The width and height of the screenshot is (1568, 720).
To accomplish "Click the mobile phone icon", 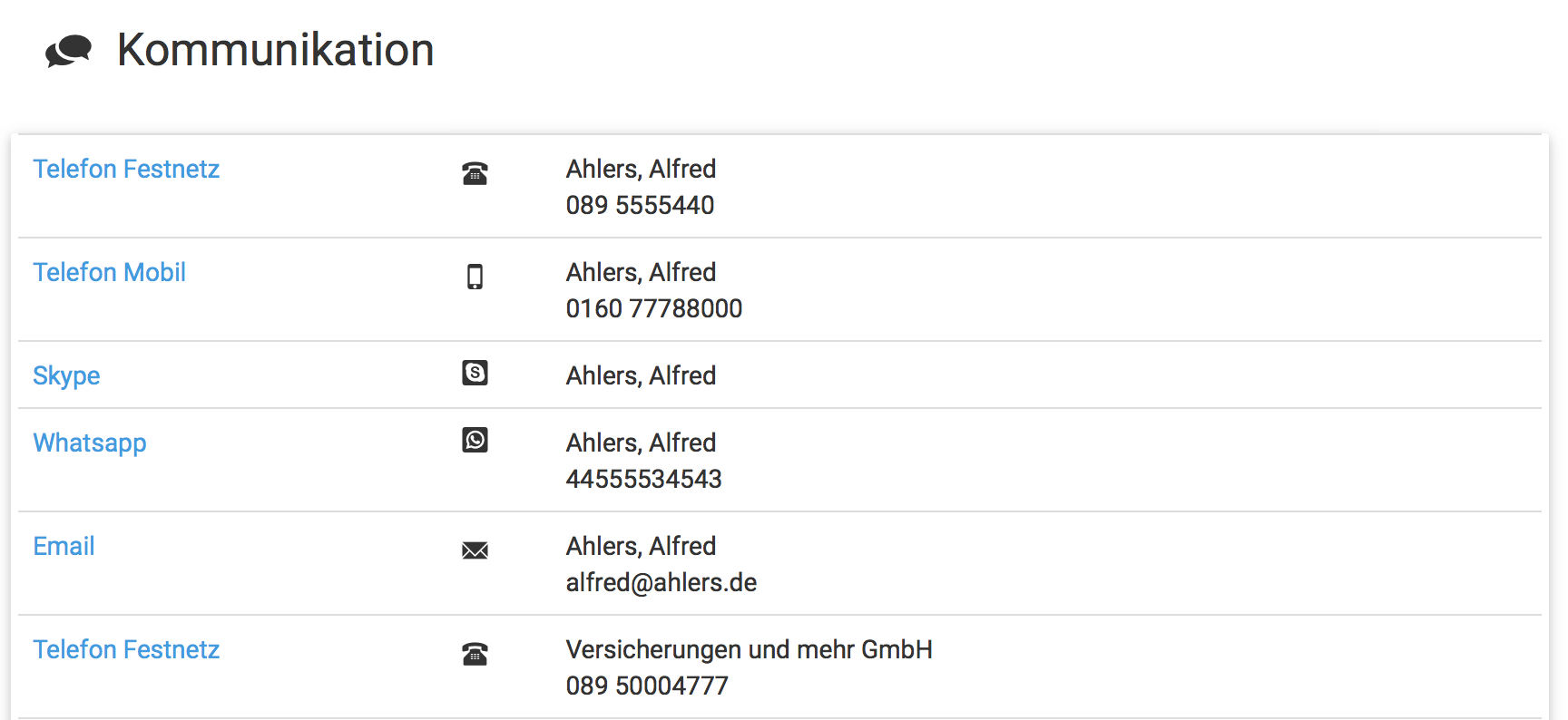I will click(475, 277).
